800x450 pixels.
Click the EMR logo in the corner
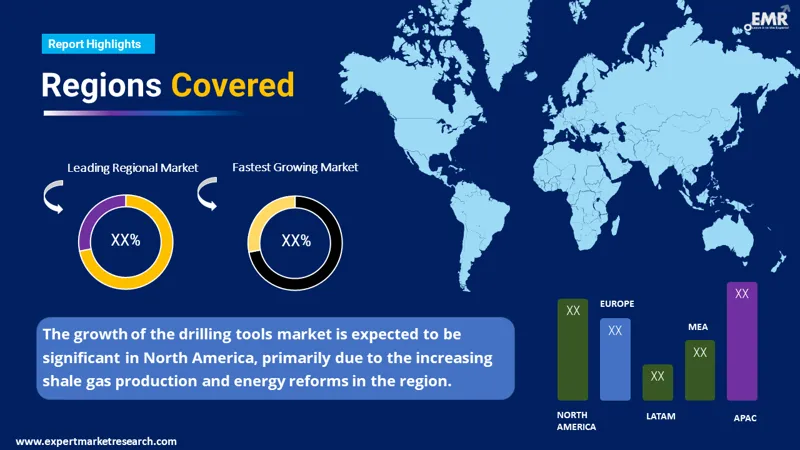coord(769,20)
